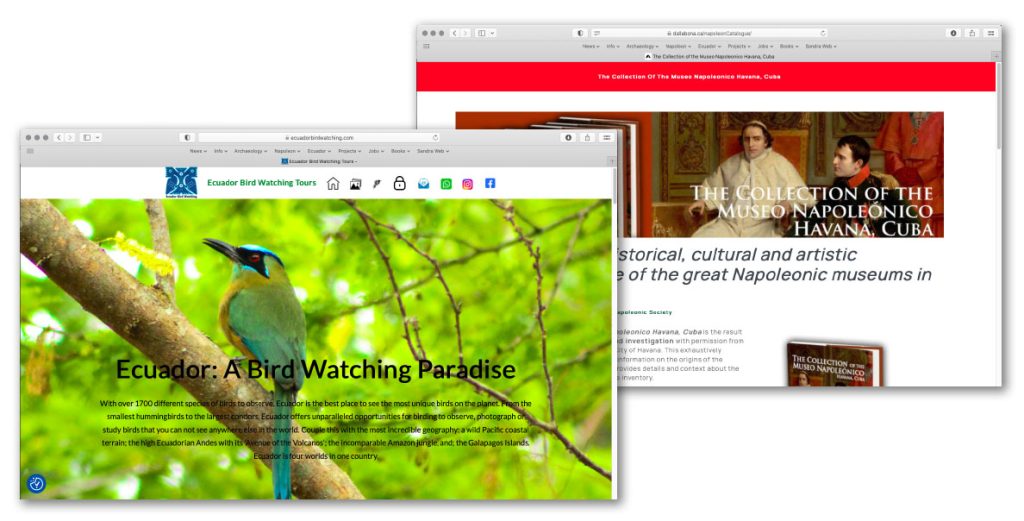Select the Ecuador Bird Watching Tours tab

click(x=318, y=161)
